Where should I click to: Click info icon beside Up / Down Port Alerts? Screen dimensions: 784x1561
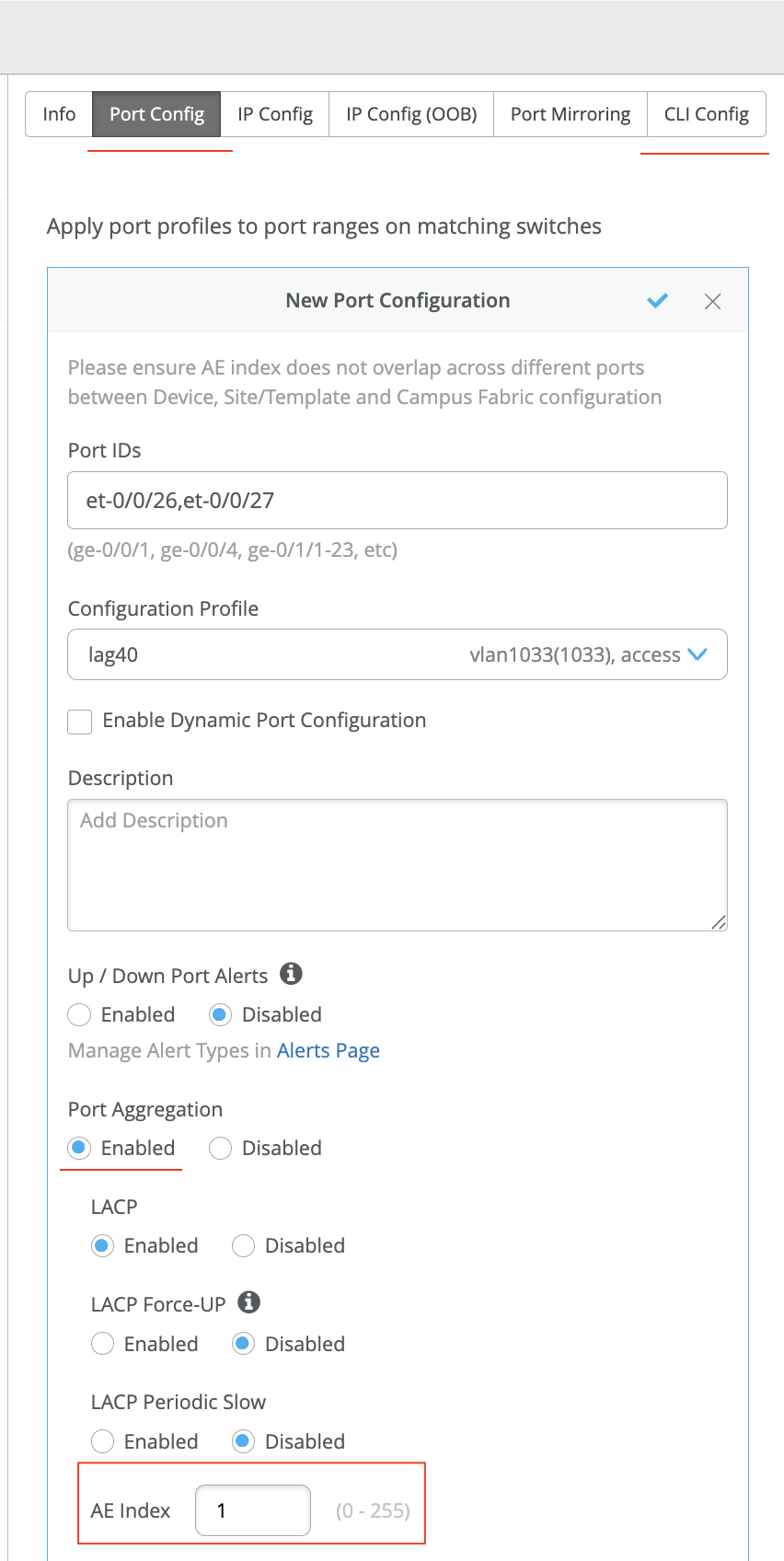(x=292, y=974)
